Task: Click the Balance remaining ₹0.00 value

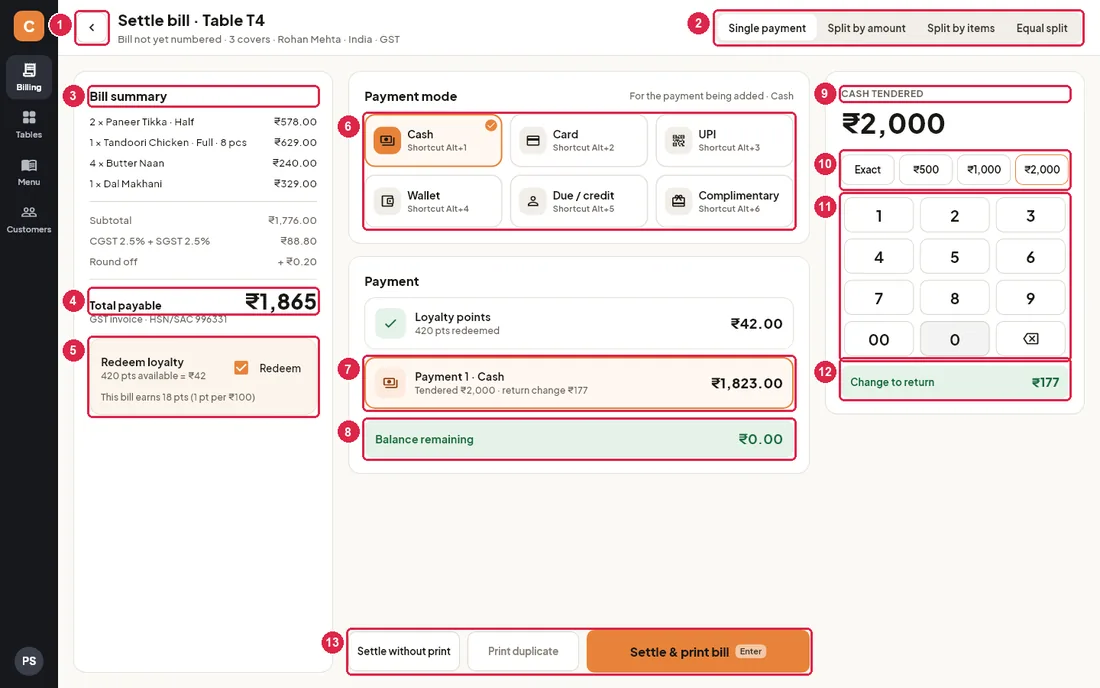Action: click(x=760, y=439)
